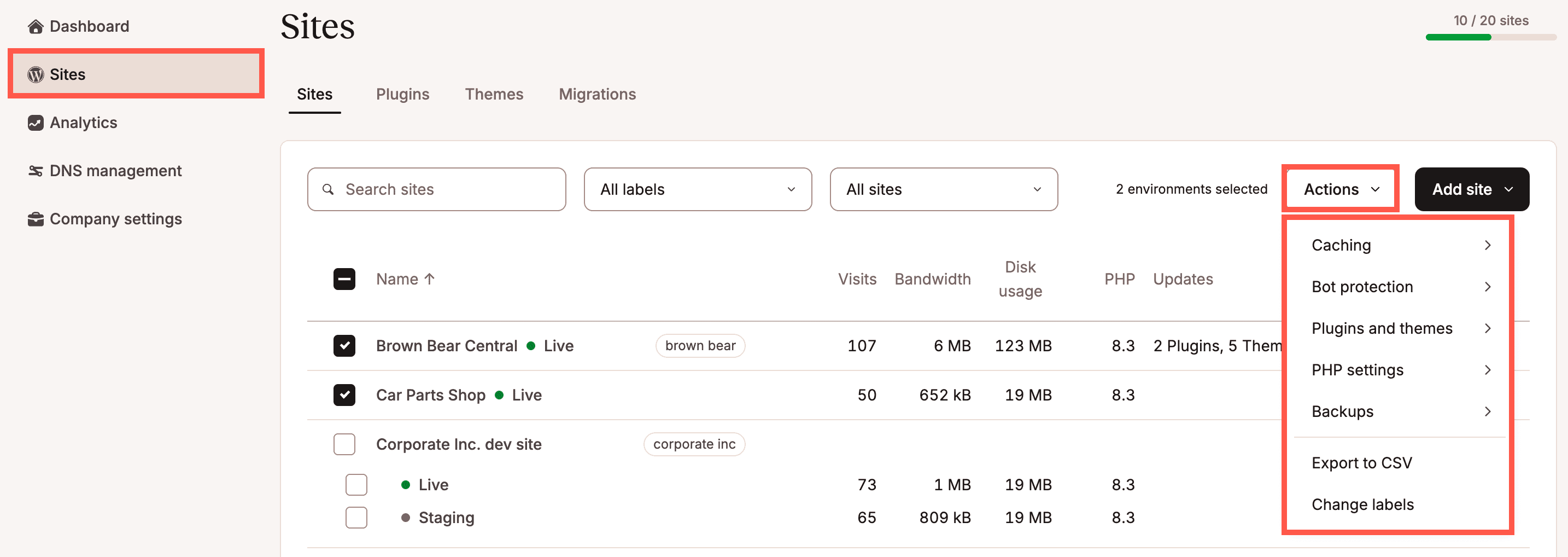The width and height of the screenshot is (1568, 557).
Task: Collapse the Actions dropdown
Action: 1341,189
